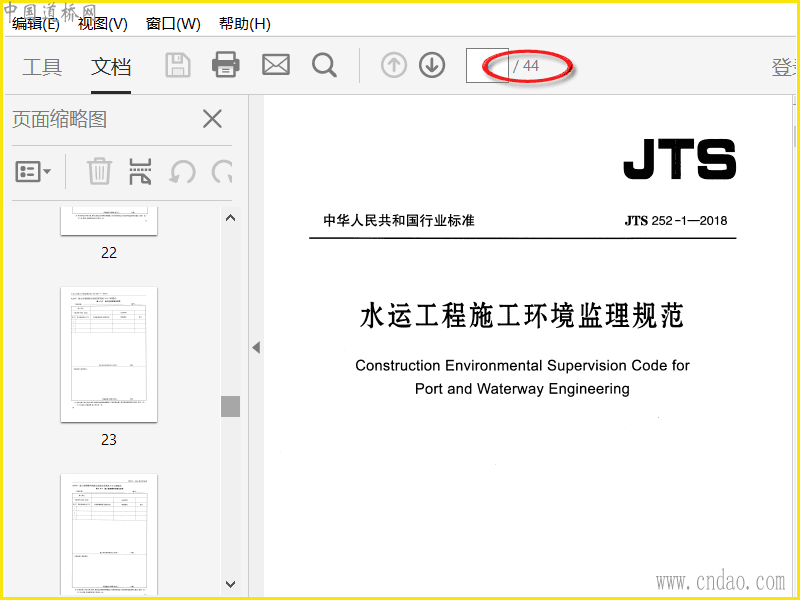Open the thumbnail options dropdown

33,171
